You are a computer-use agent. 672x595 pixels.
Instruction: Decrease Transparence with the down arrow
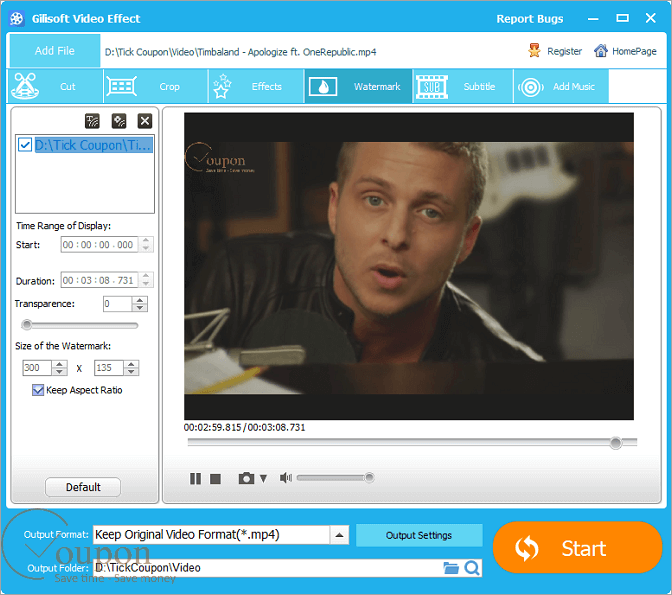(x=140, y=308)
